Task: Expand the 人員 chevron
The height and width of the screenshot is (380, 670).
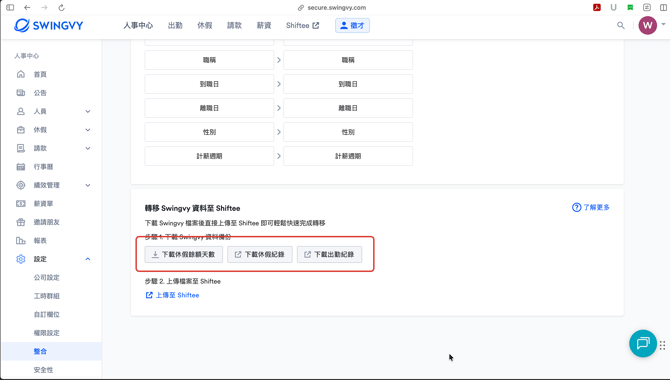Action: click(x=88, y=112)
